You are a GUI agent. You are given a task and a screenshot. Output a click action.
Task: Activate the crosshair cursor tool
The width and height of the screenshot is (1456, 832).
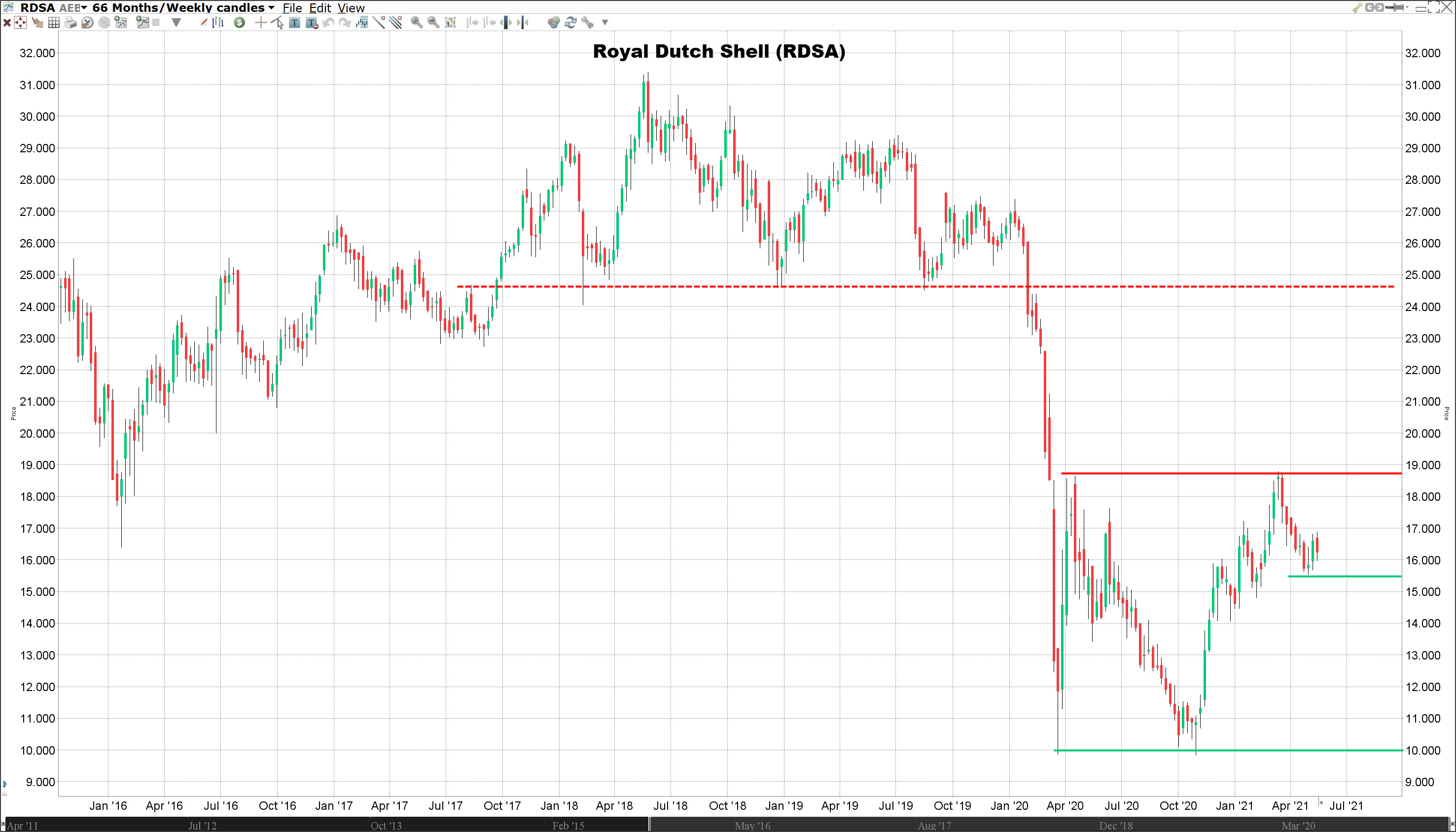[261, 23]
